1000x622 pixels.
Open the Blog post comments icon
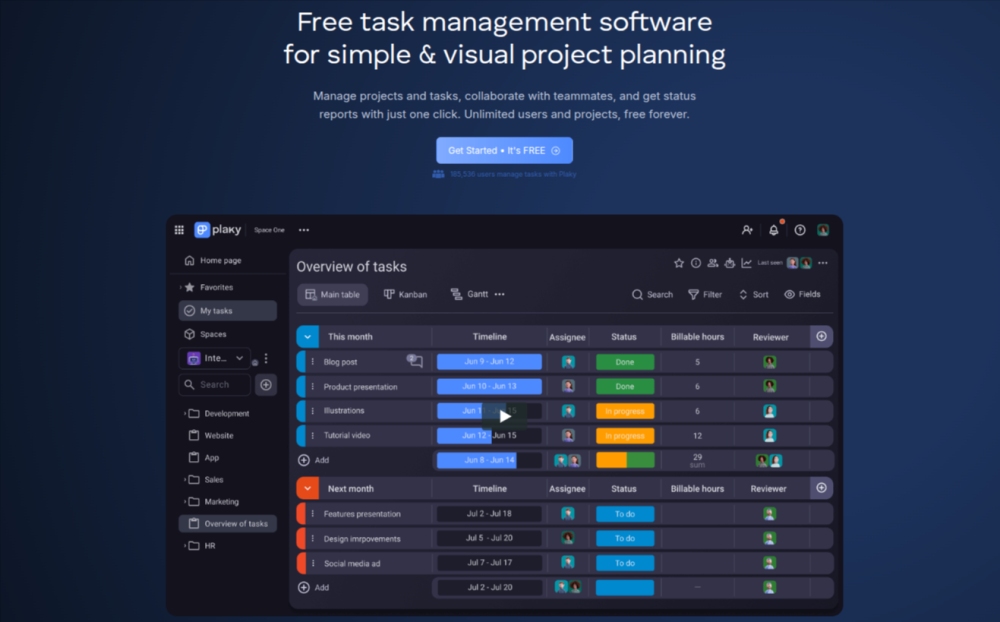(x=415, y=361)
